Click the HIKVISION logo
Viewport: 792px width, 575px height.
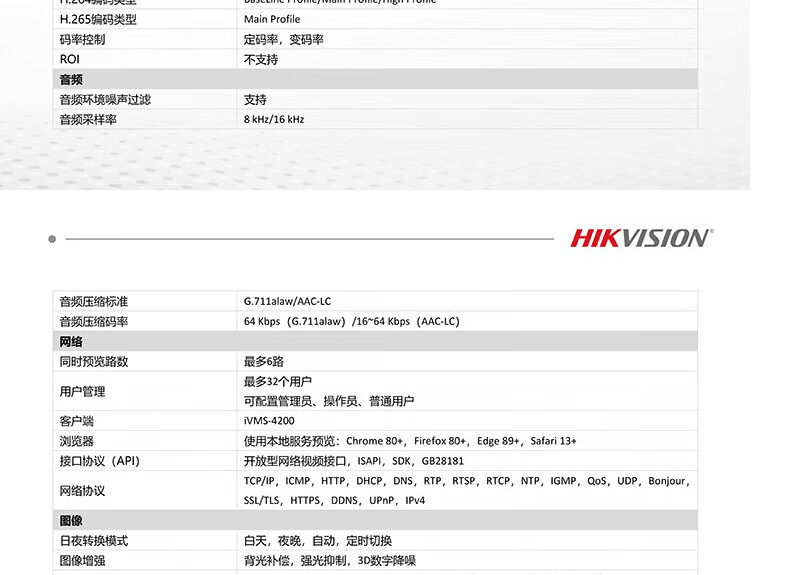[x=641, y=238]
